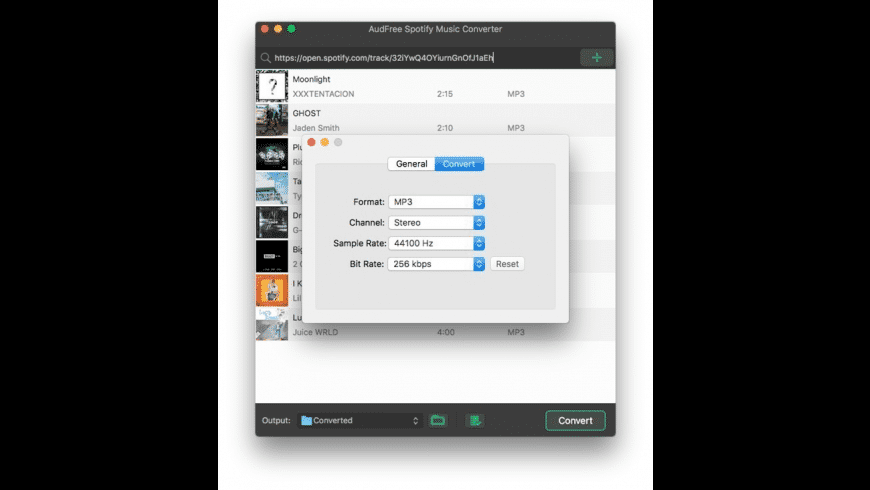Click the search magnifier icon
This screenshot has width=870, height=490.
(265, 58)
